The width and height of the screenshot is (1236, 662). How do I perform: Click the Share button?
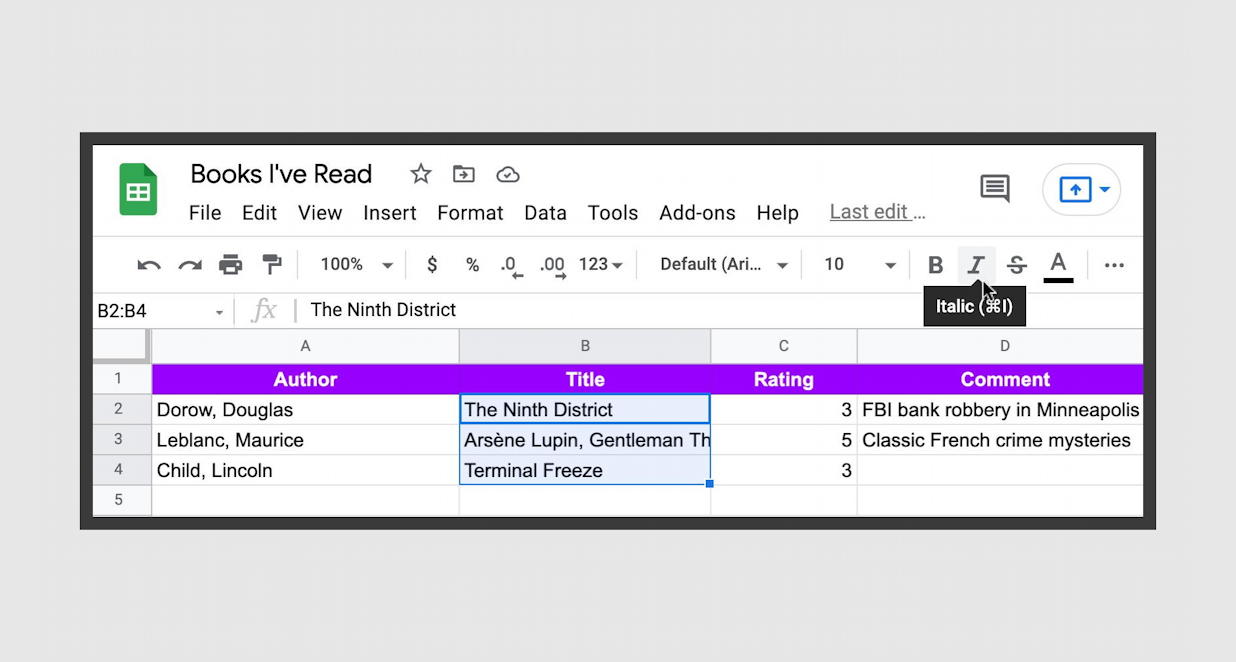1082,189
